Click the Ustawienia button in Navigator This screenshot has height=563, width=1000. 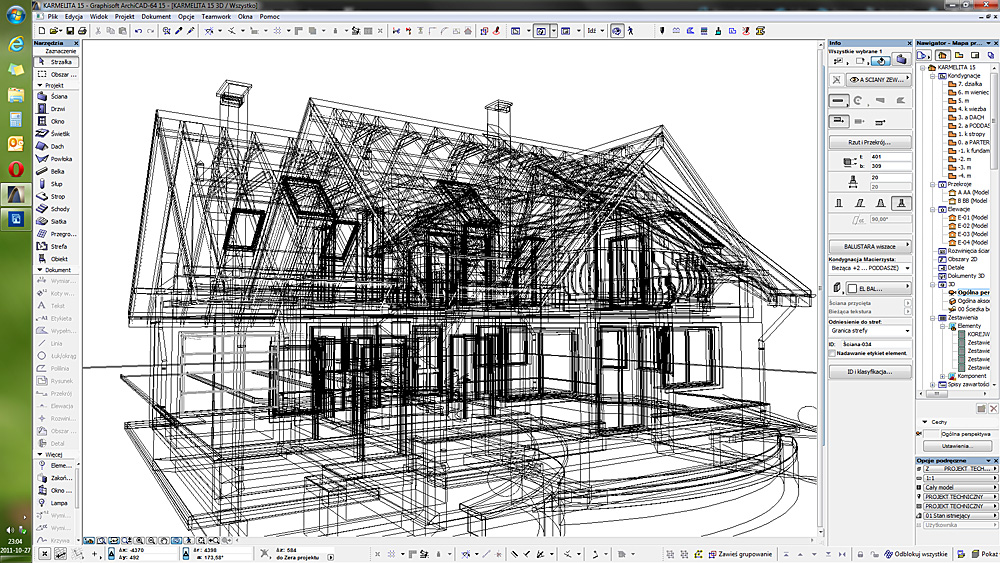[x=957, y=446]
